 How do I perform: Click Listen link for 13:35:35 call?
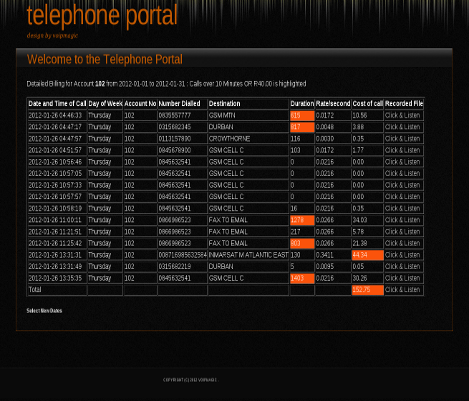click(402, 278)
